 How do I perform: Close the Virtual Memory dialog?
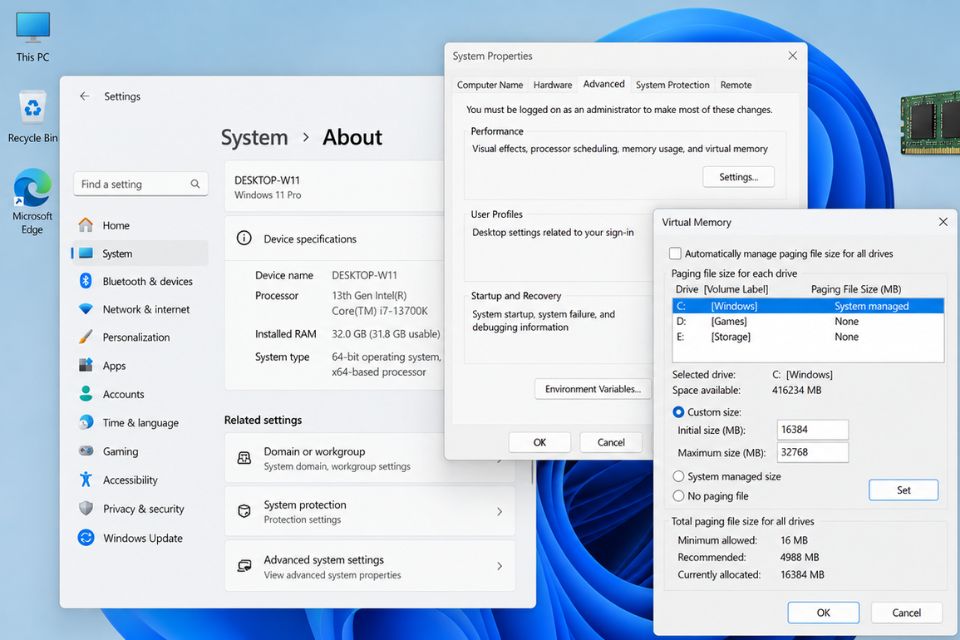pos(943,222)
